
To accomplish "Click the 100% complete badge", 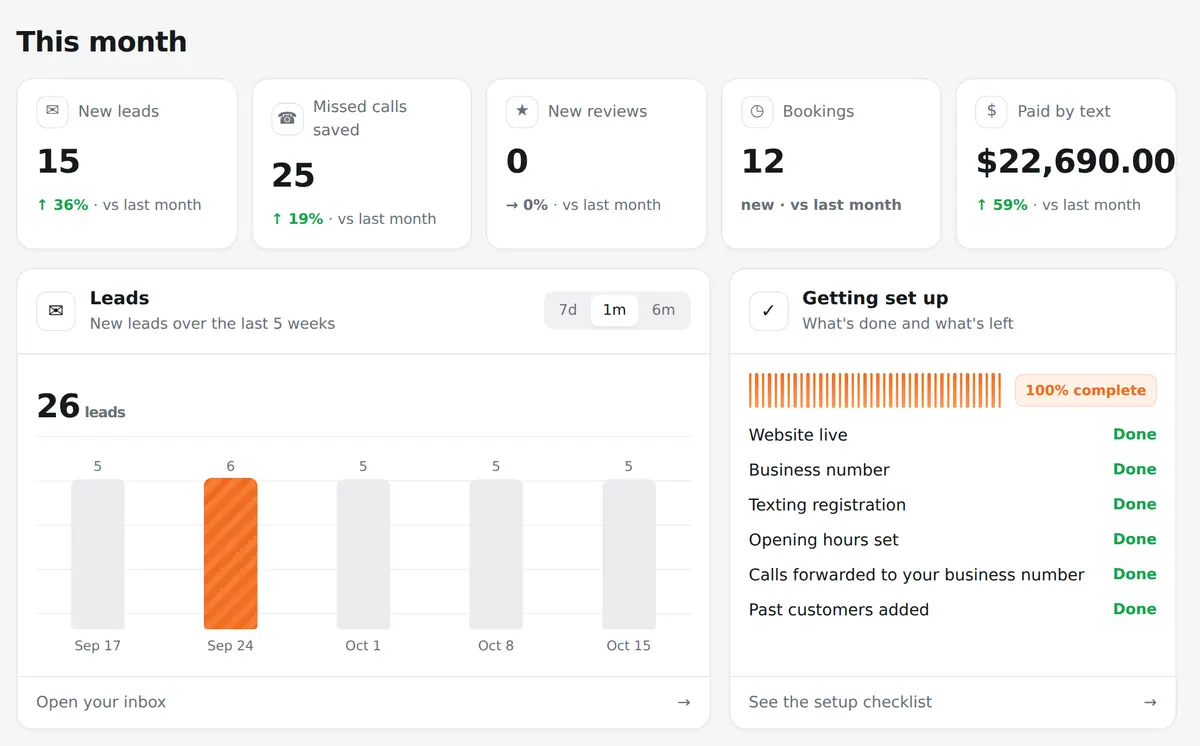I will 1086,390.
